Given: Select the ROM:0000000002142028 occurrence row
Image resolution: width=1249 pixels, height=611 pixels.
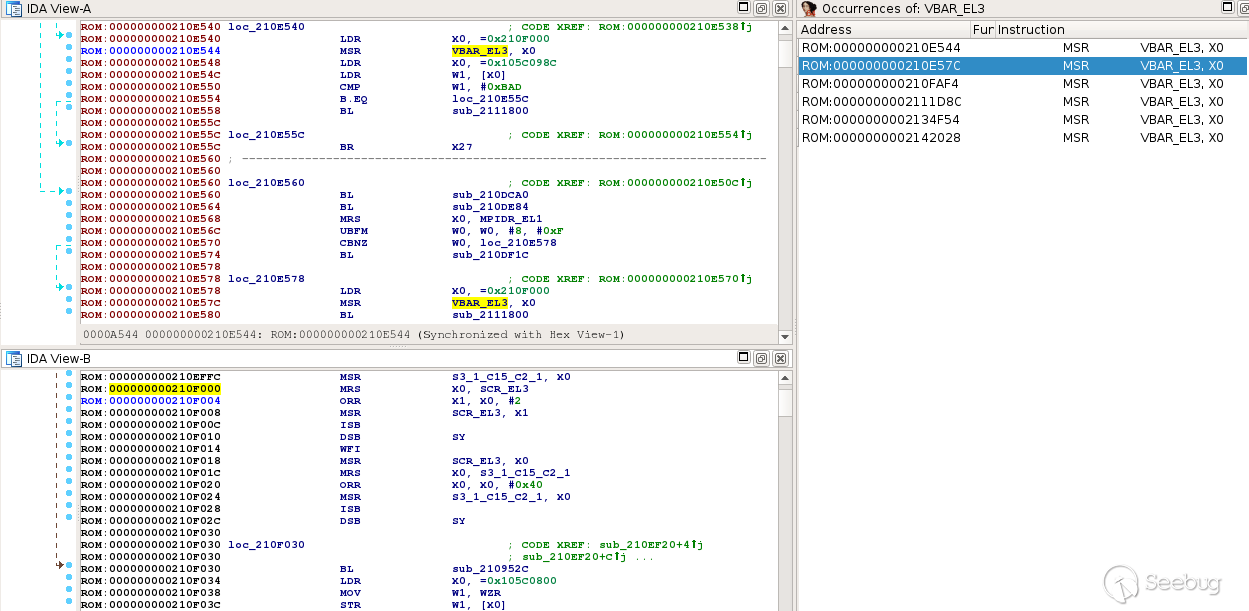Looking at the screenshot, I should pos(881,138).
